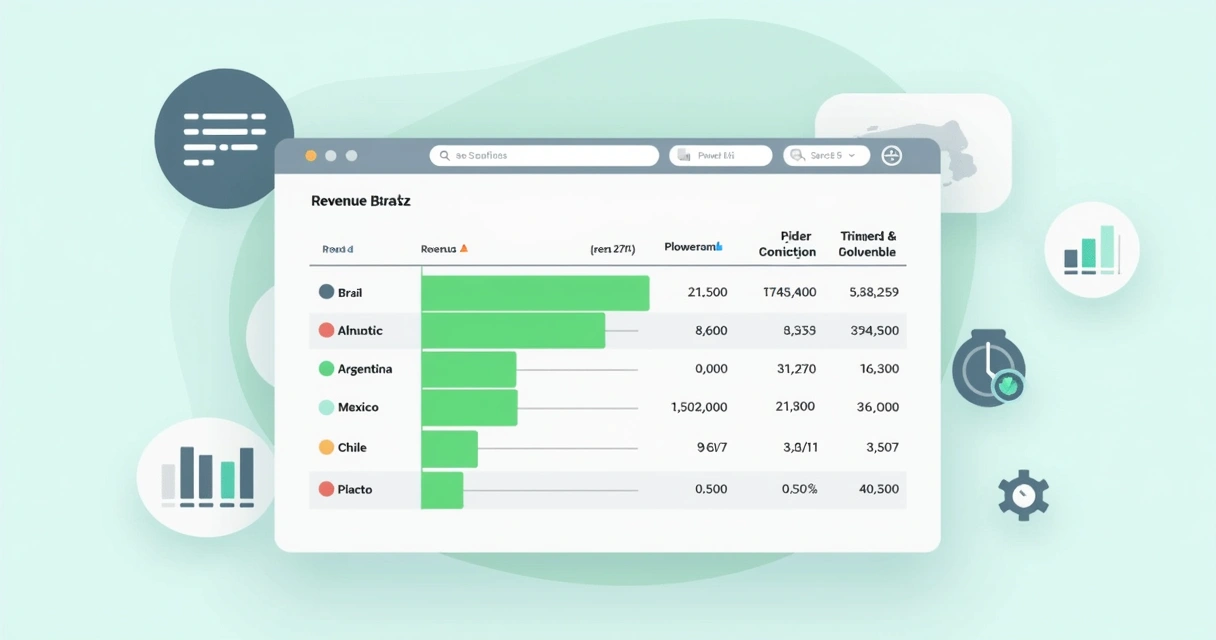Click the Ploweram column header
The width and height of the screenshot is (1216, 640).
pyautogui.click(x=693, y=247)
